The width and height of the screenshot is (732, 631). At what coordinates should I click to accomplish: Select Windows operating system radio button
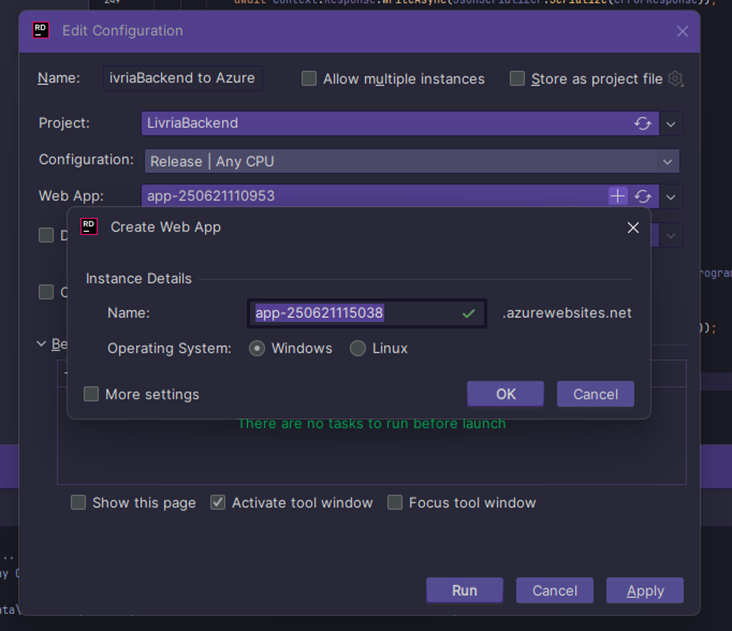[x=257, y=348]
